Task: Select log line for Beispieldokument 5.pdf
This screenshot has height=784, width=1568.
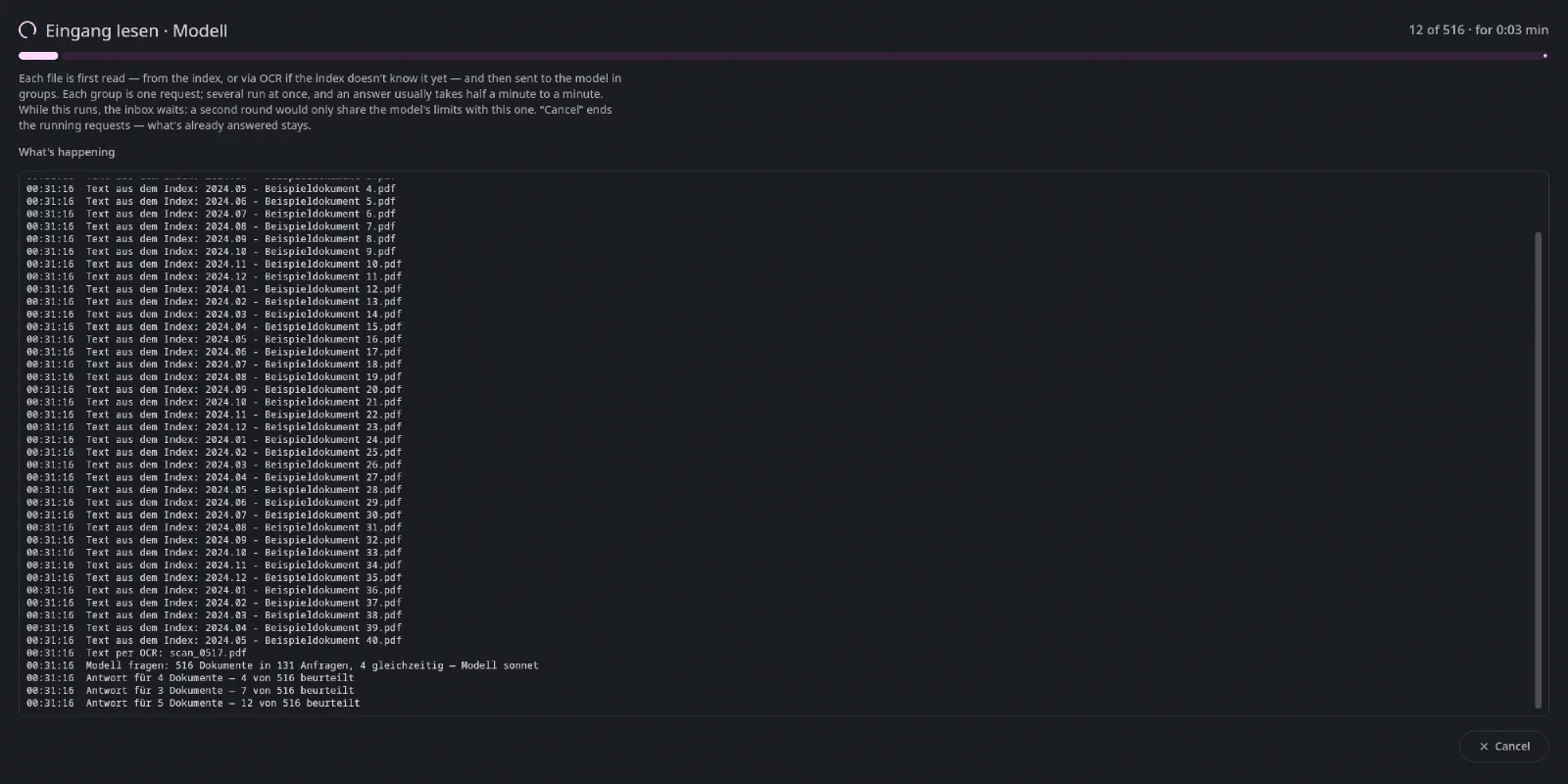Action: [211, 201]
